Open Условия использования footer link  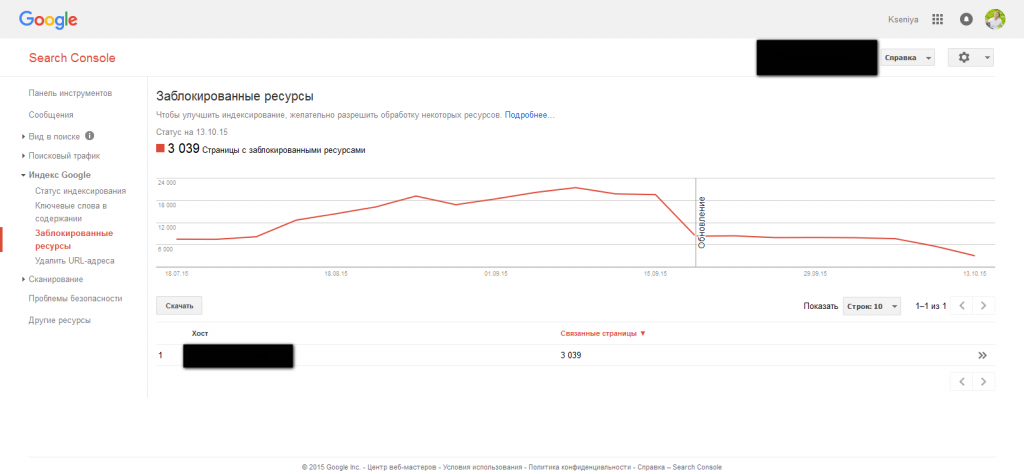pyautogui.click(x=483, y=467)
